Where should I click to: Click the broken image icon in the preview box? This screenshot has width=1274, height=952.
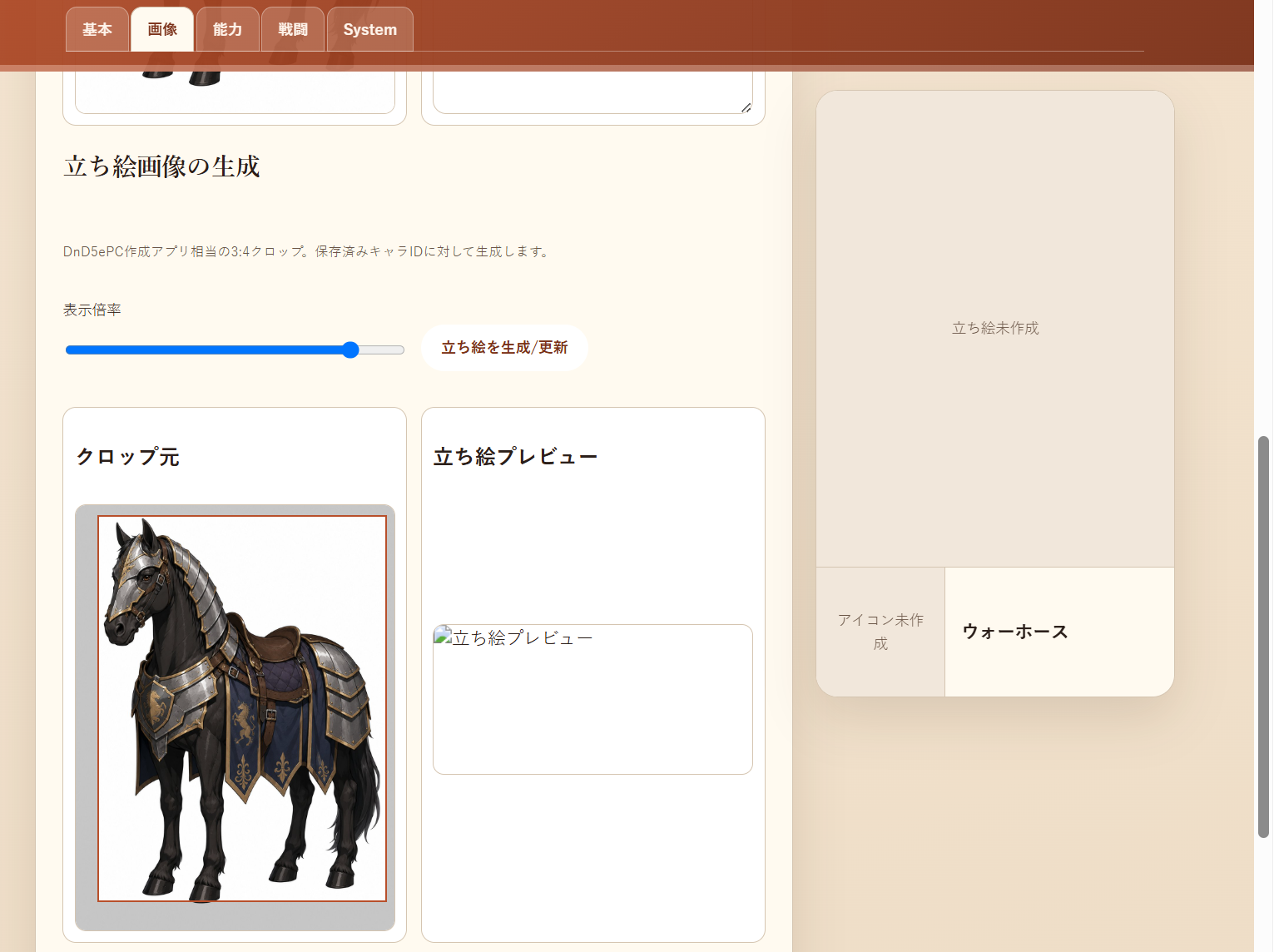click(x=443, y=637)
